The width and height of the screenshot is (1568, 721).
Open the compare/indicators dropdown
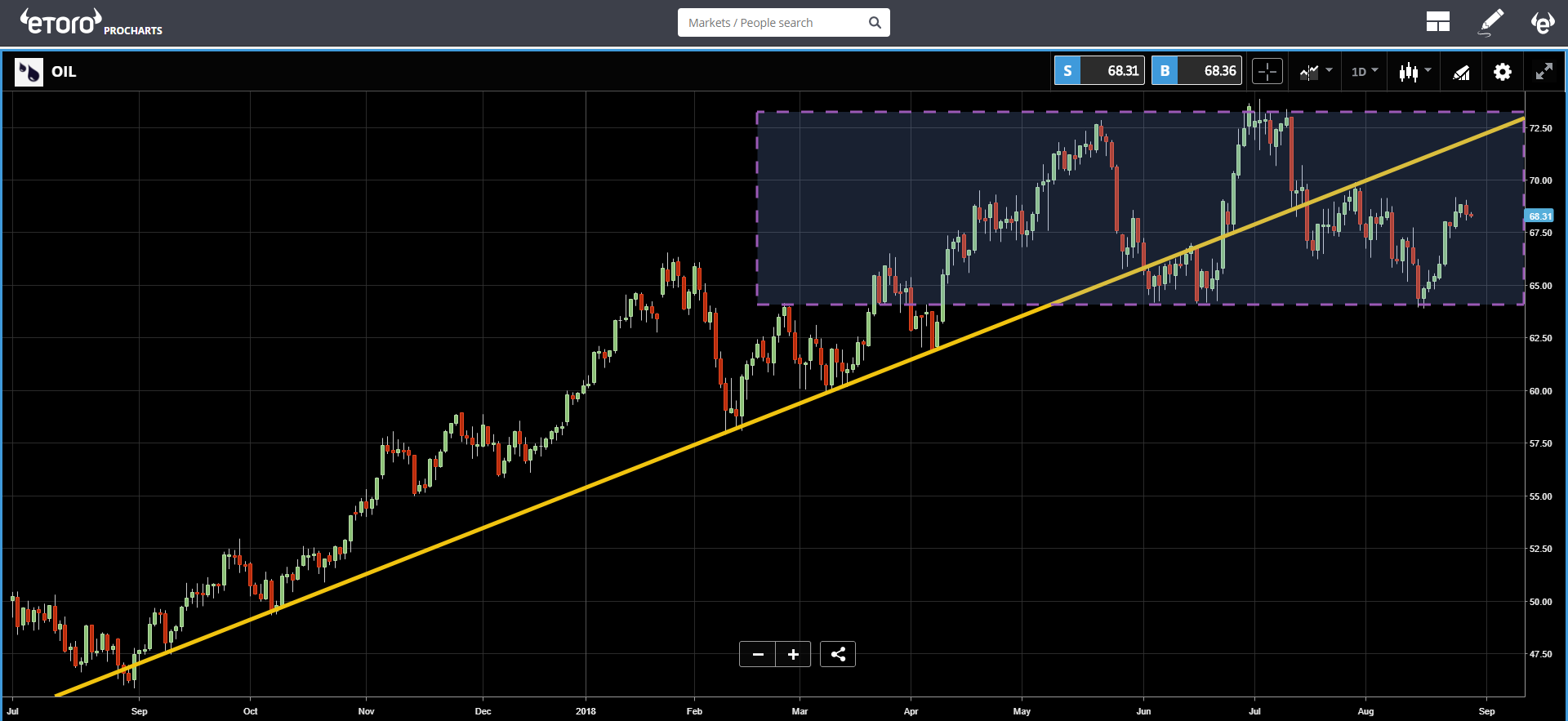click(1315, 72)
